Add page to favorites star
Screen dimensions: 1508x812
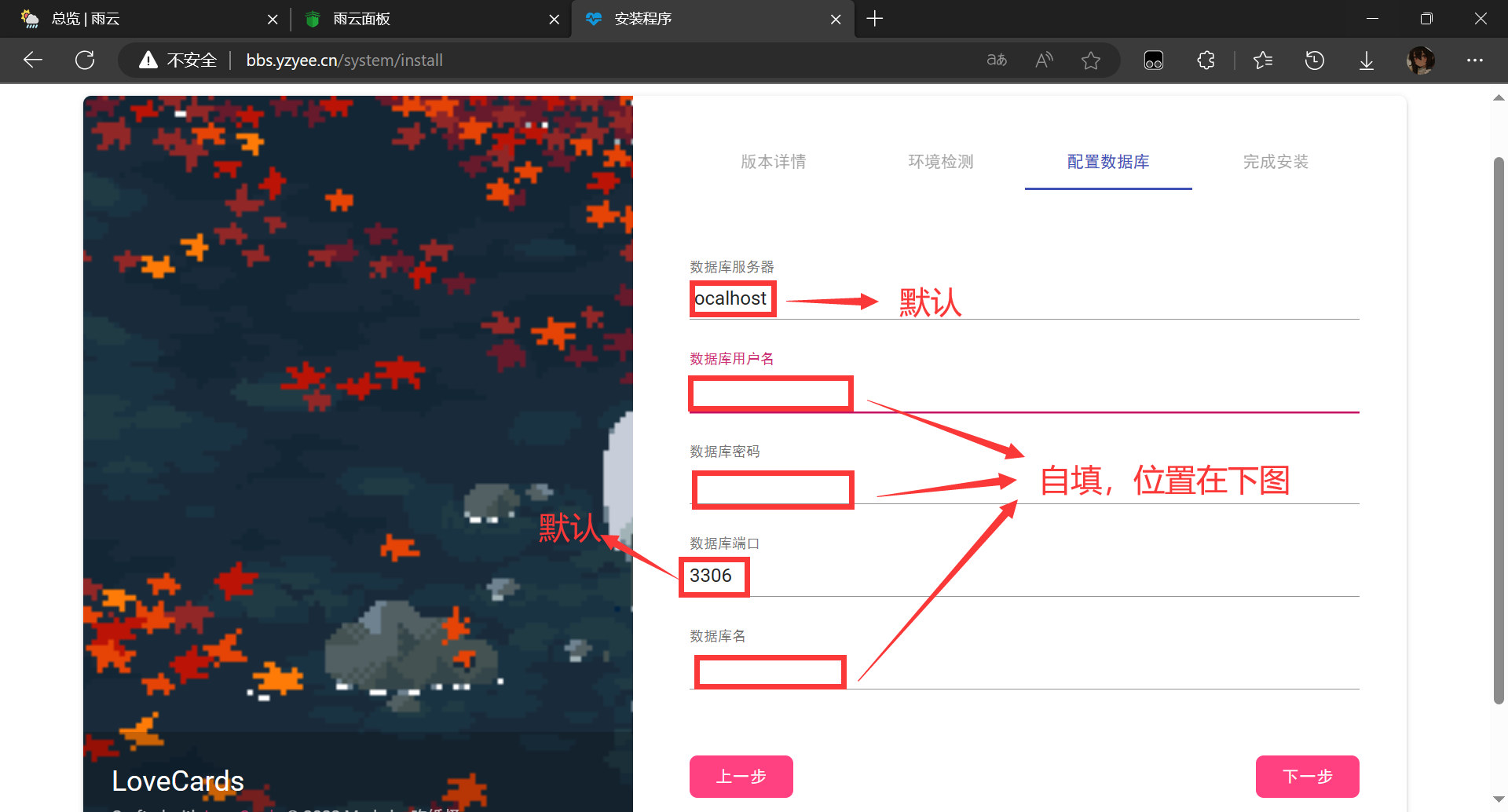1091,60
